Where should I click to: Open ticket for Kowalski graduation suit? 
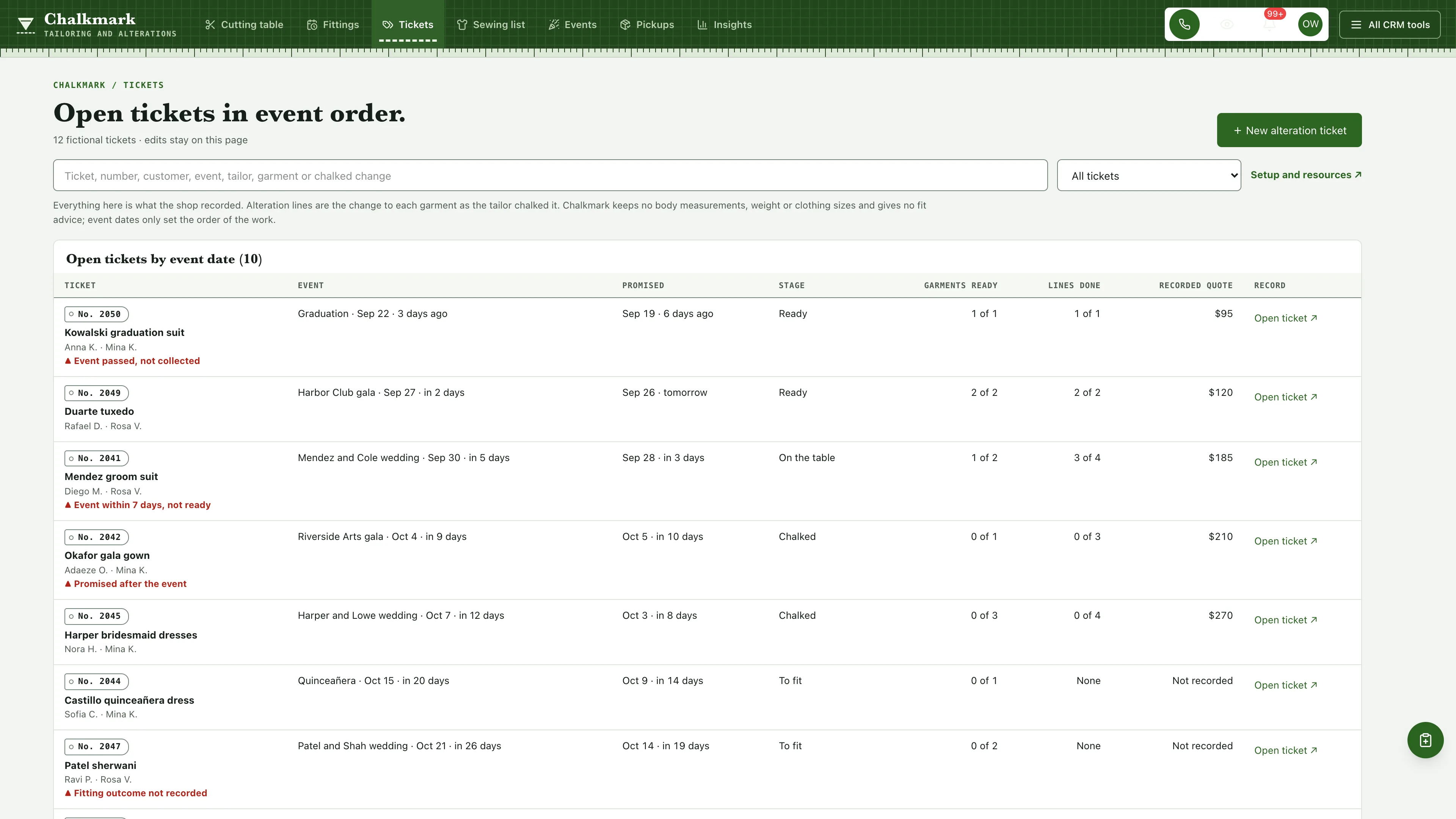1285,318
